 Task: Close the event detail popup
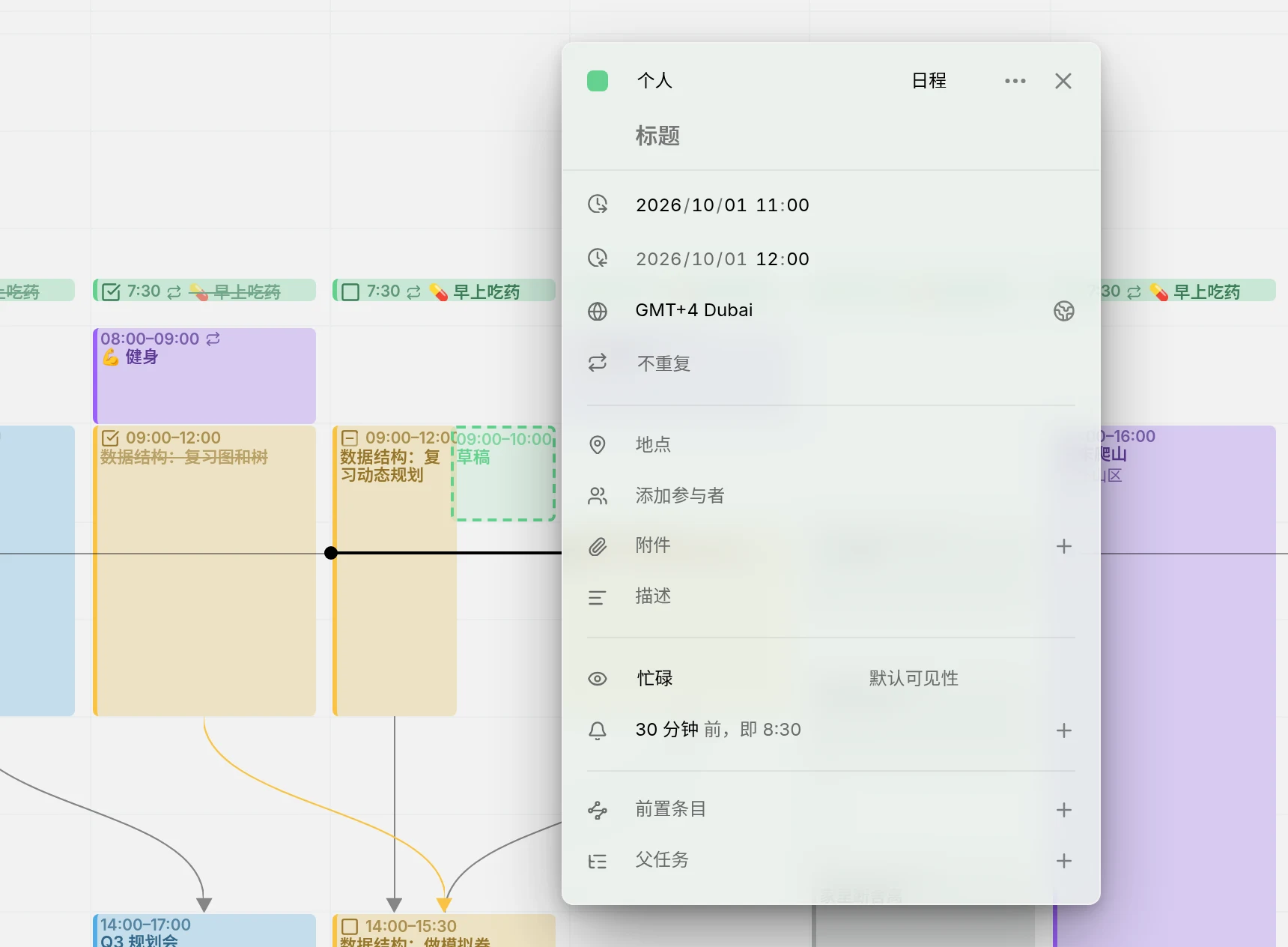(x=1063, y=81)
